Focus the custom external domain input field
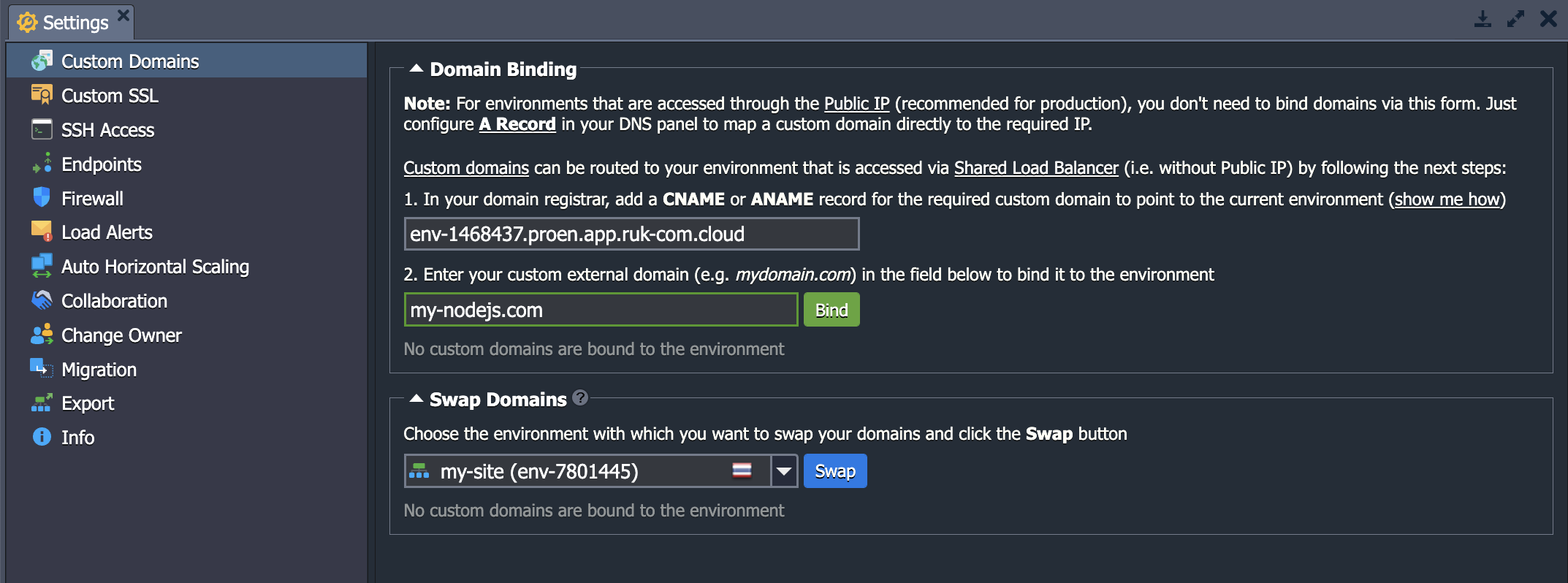This screenshot has width=1568, height=583. (601, 310)
